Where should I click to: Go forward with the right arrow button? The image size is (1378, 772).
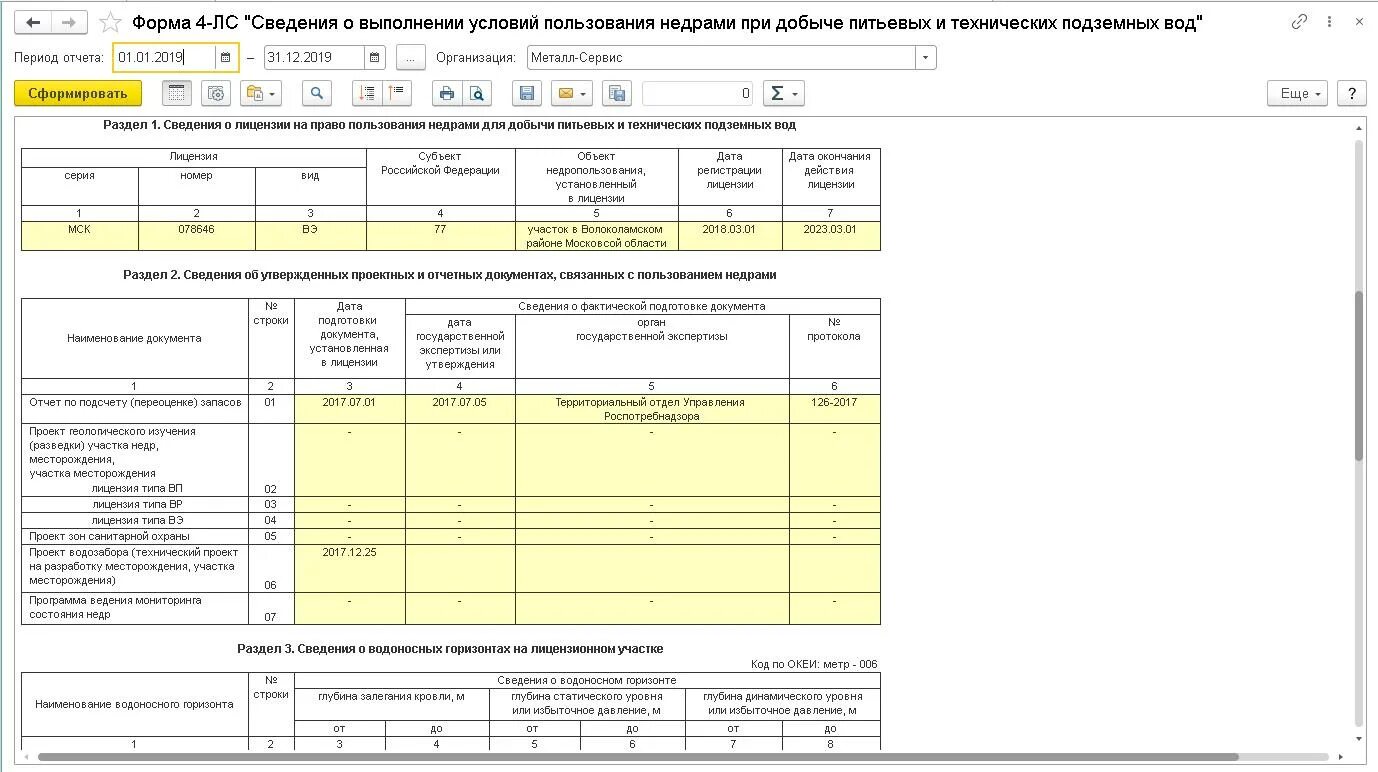click(x=69, y=22)
